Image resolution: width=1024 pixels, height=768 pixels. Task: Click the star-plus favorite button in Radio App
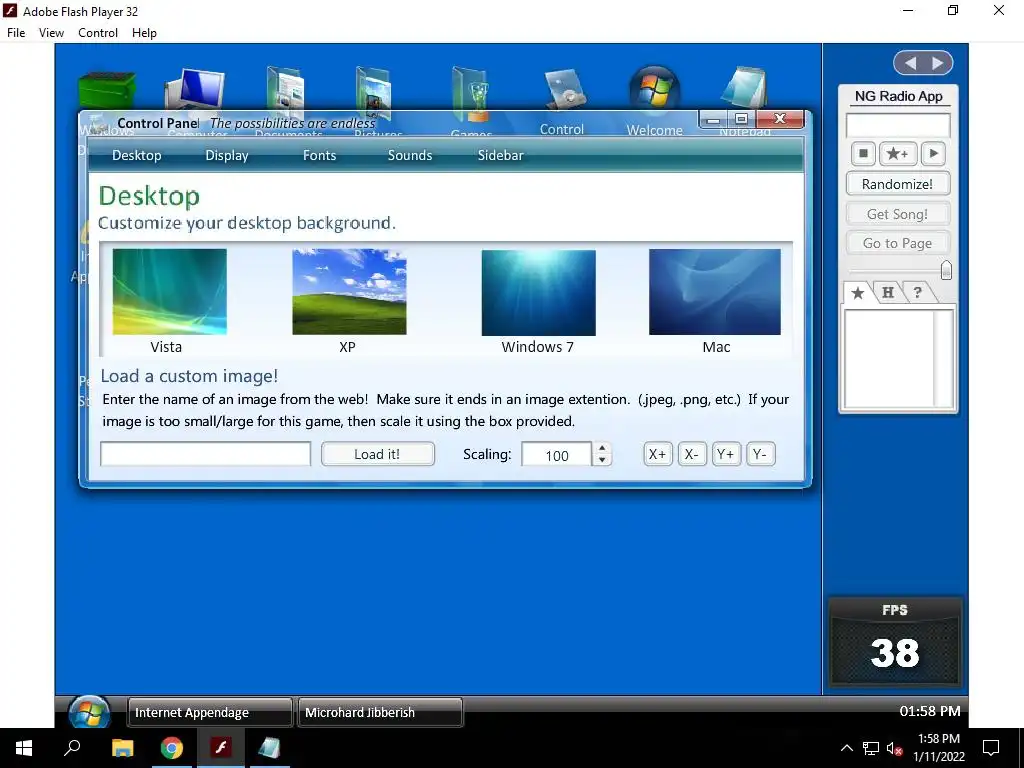(x=897, y=153)
